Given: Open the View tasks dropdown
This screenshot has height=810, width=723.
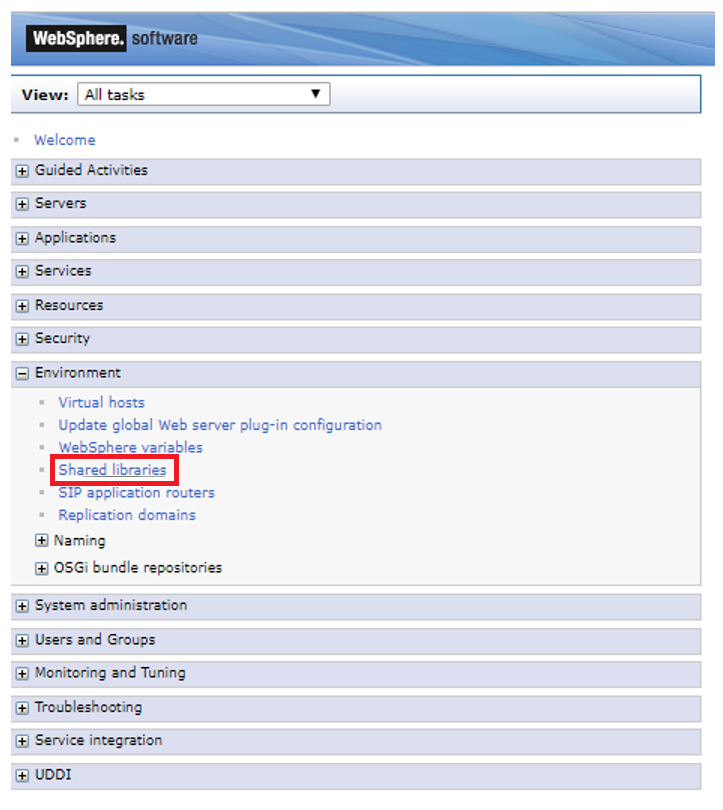Looking at the screenshot, I should [203, 95].
